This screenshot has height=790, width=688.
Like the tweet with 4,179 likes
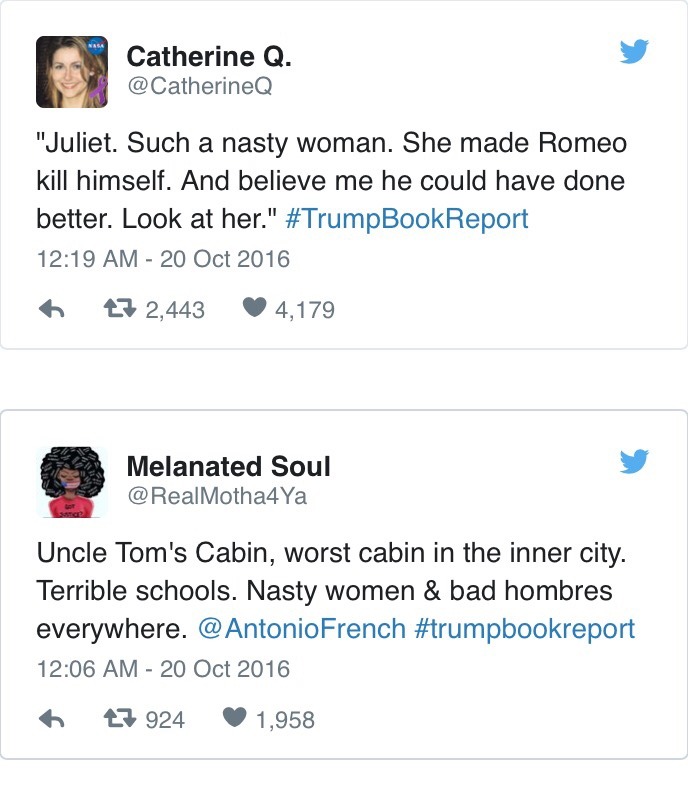pyautogui.click(x=256, y=310)
